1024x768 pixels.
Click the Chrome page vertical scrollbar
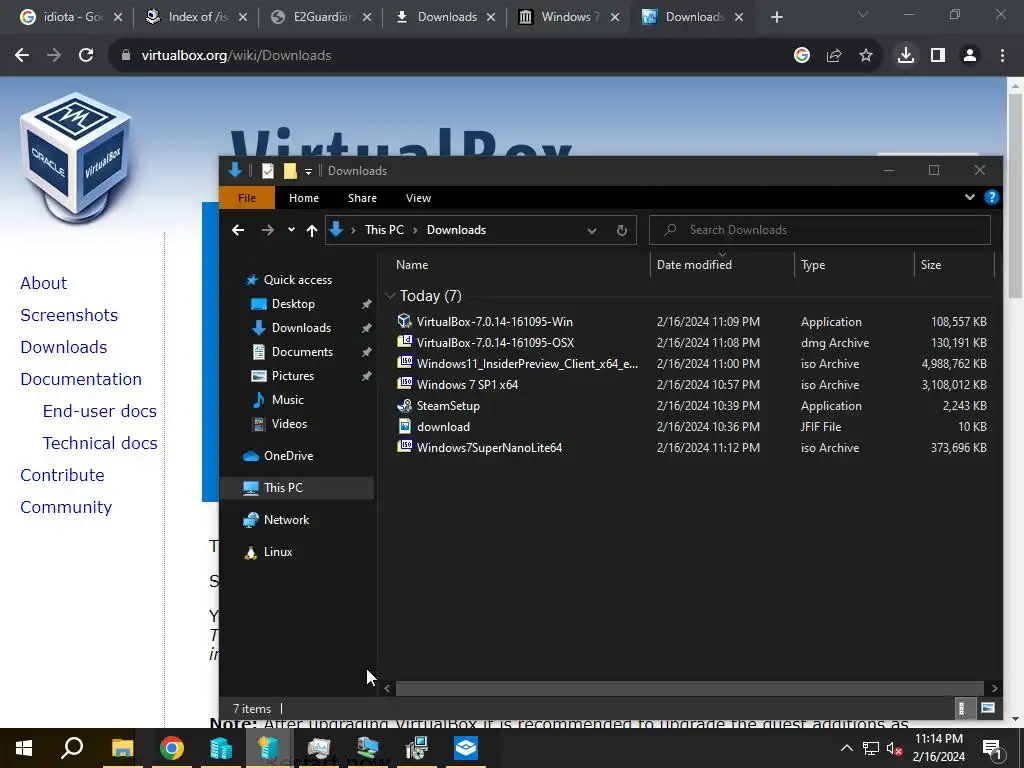point(1015,196)
